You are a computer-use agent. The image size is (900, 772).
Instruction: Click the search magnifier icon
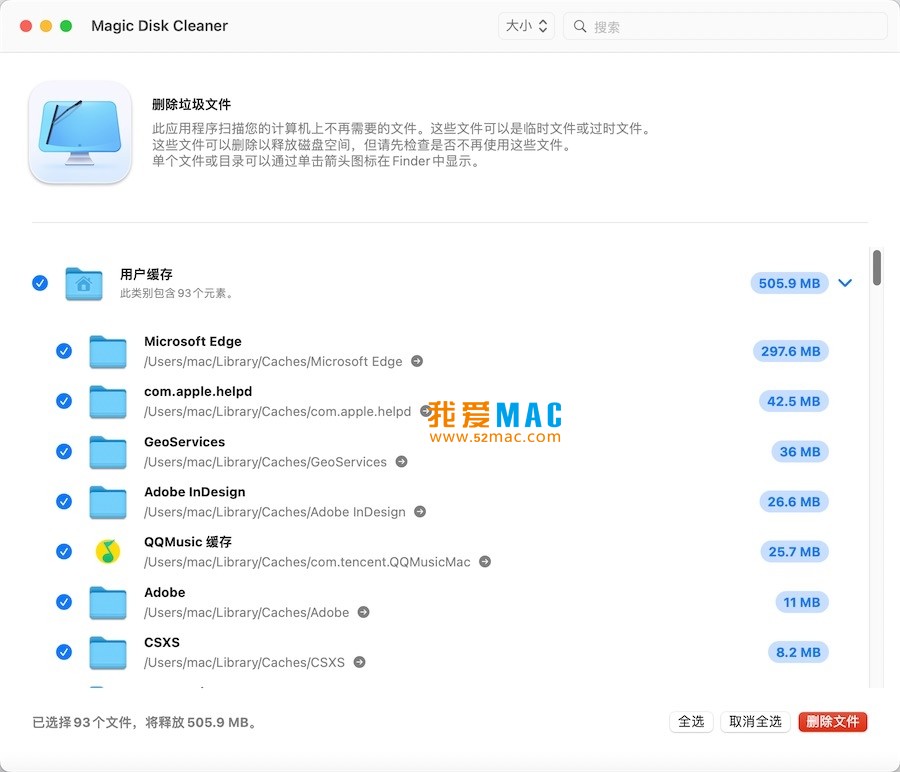pos(580,26)
